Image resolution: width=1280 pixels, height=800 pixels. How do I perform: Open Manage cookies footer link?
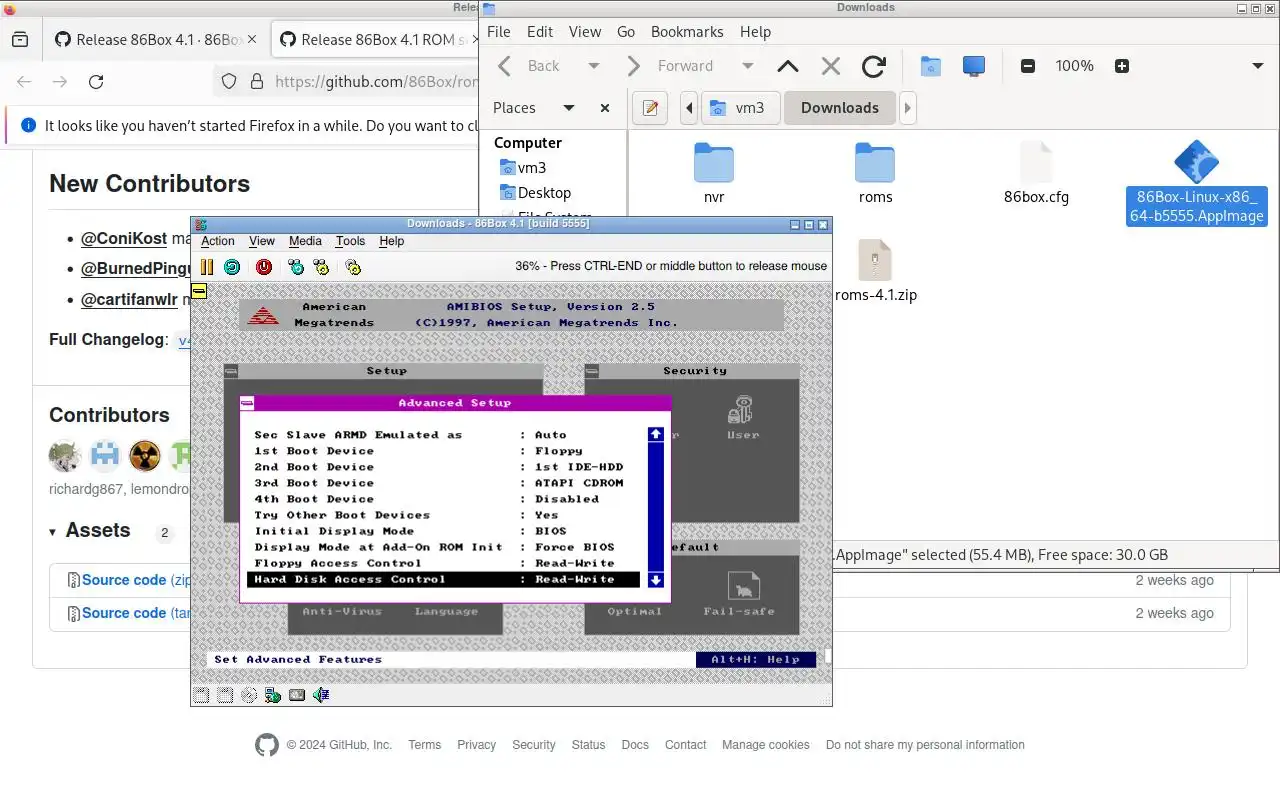766,745
